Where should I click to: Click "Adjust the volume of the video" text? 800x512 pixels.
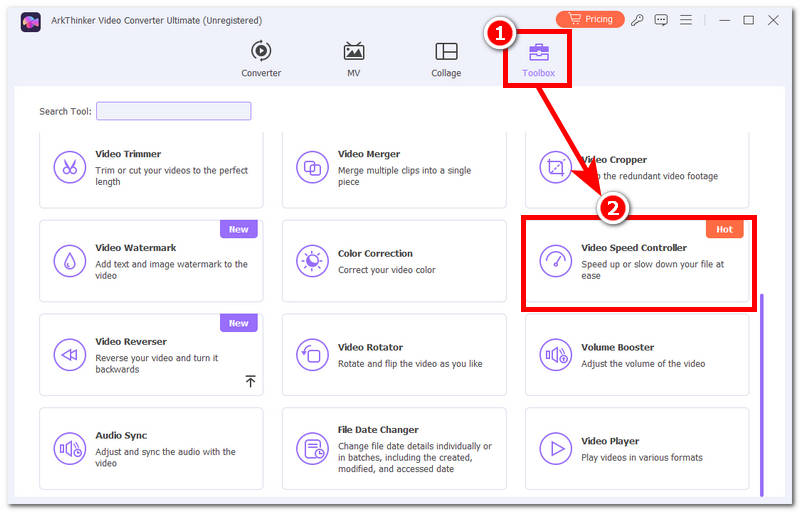coord(643,364)
